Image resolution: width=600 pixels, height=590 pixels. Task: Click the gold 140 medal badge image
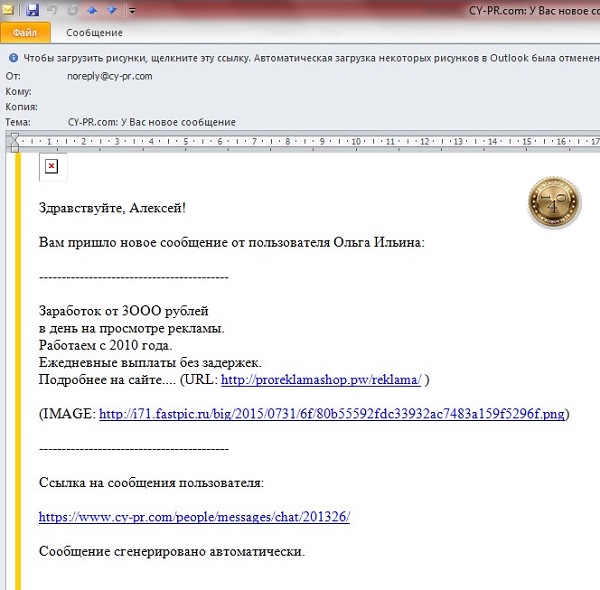[554, 203]
